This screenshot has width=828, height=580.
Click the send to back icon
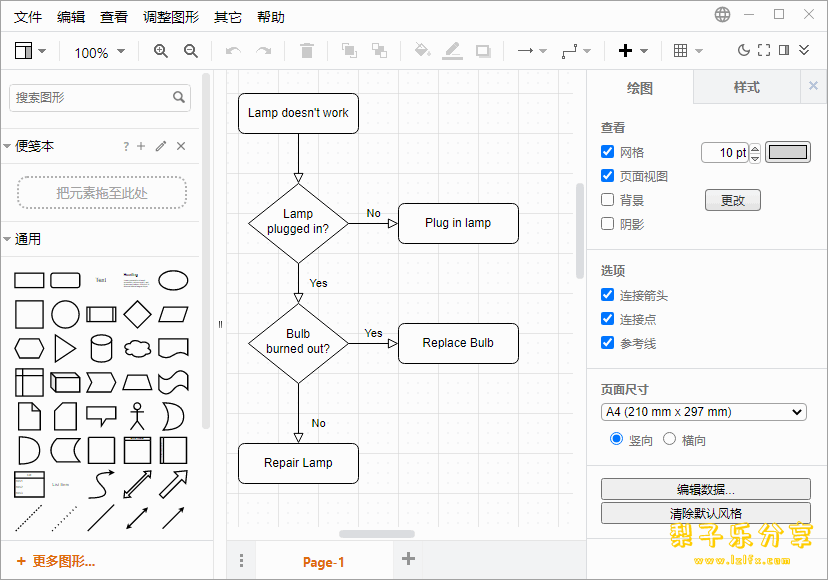[x=379, y=51]
